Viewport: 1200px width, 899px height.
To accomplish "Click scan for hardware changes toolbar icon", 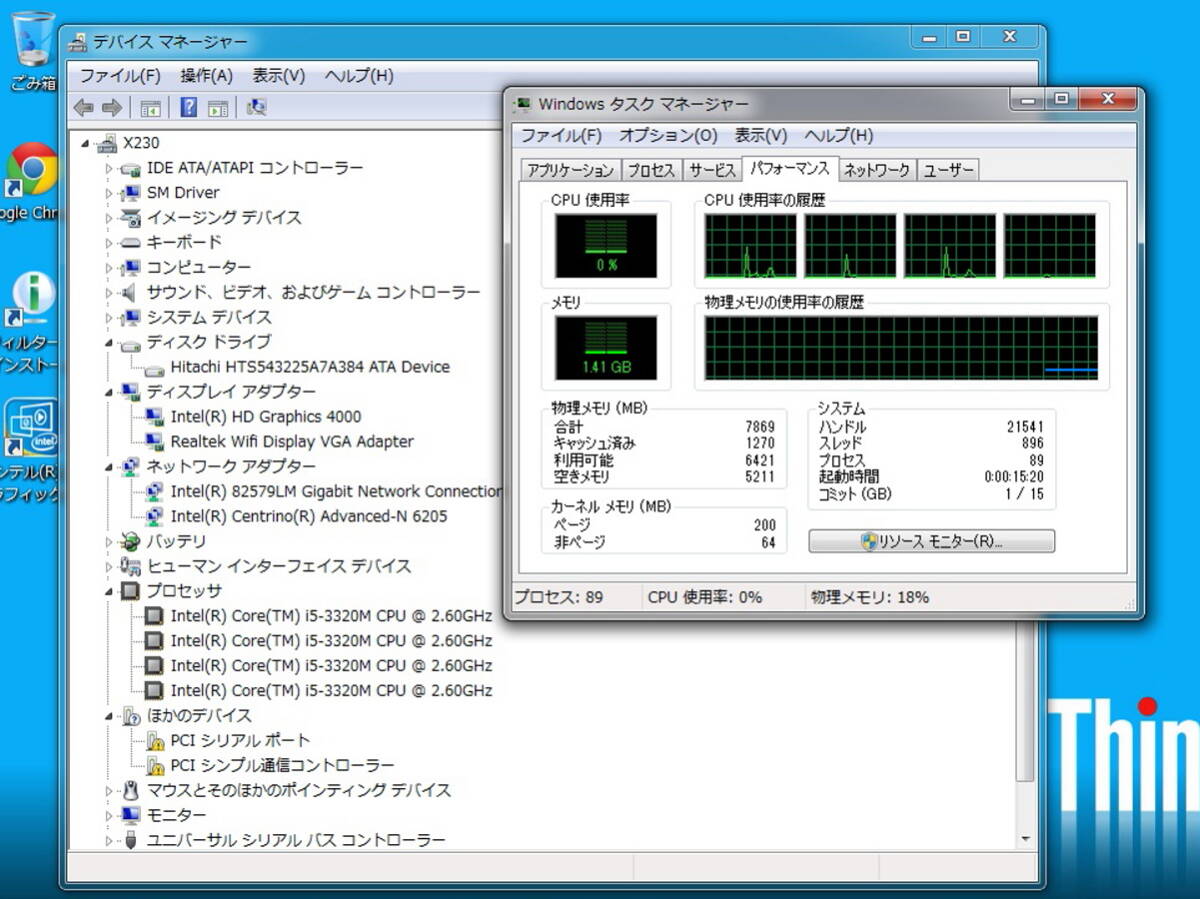I will tap(256, 108).
